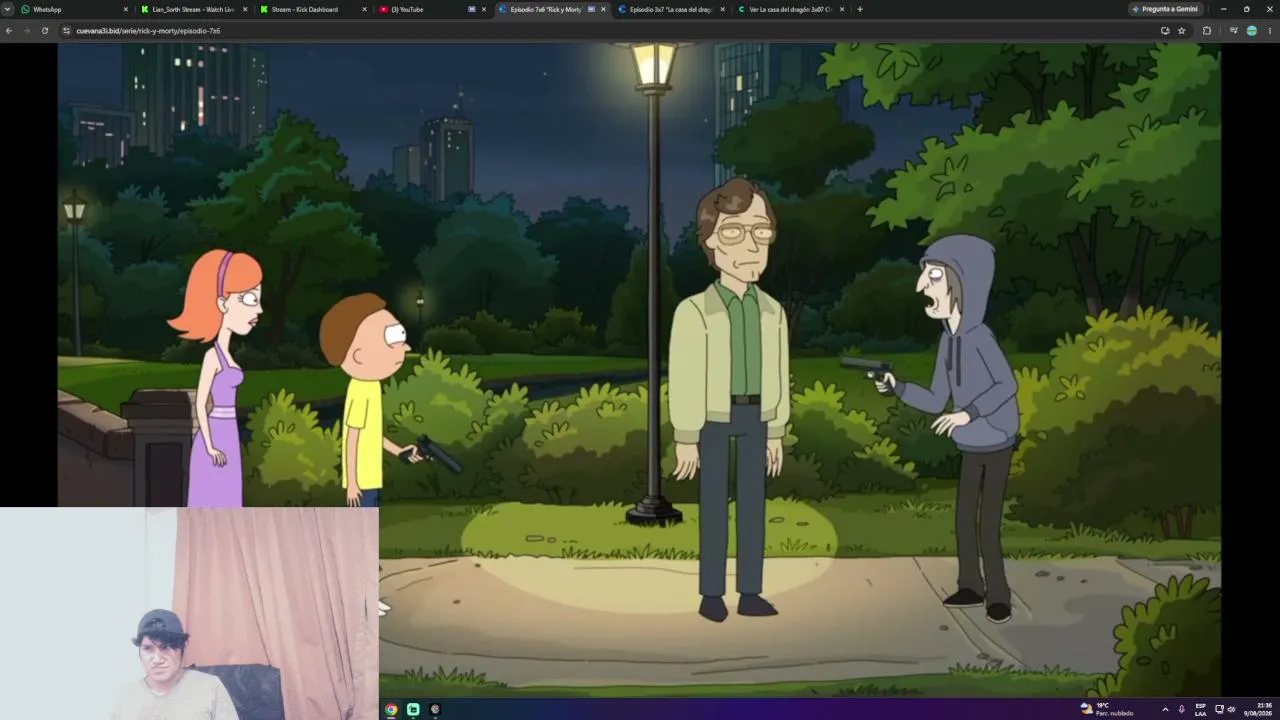Switch to the Episodio 3x7 La casa del dragón tab
This screenshot has height=720, width=1280.
671,9
